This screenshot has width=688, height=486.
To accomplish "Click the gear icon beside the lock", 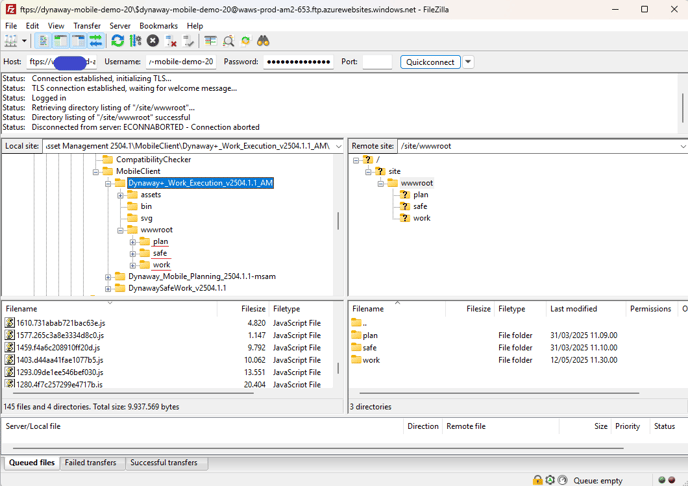I will (550, 480).
